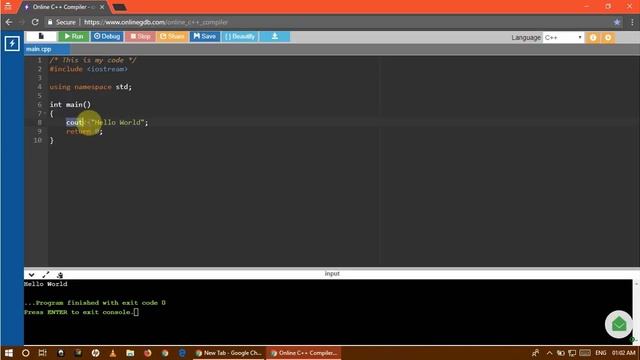View the Secure padlock site info

62,22
